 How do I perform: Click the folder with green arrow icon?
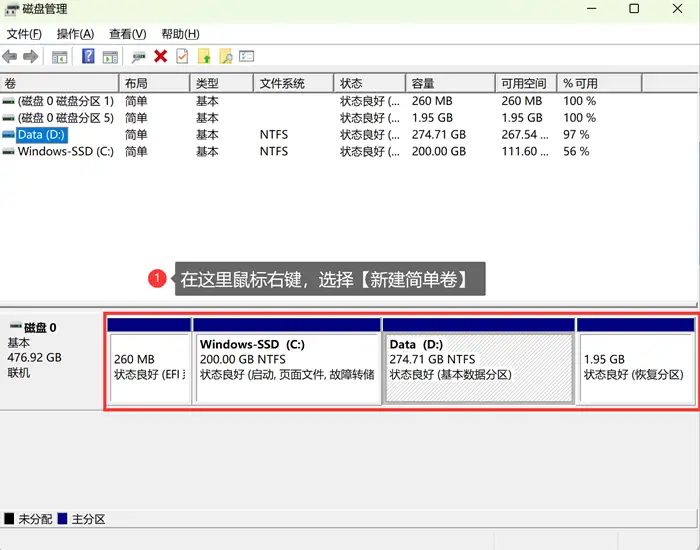pos(204,56)
